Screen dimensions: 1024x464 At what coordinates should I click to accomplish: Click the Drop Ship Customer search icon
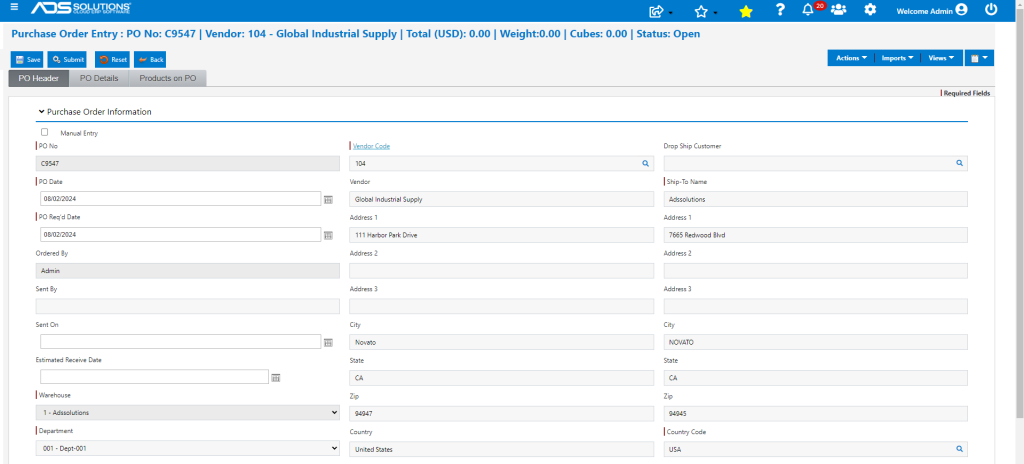(959, 163)
